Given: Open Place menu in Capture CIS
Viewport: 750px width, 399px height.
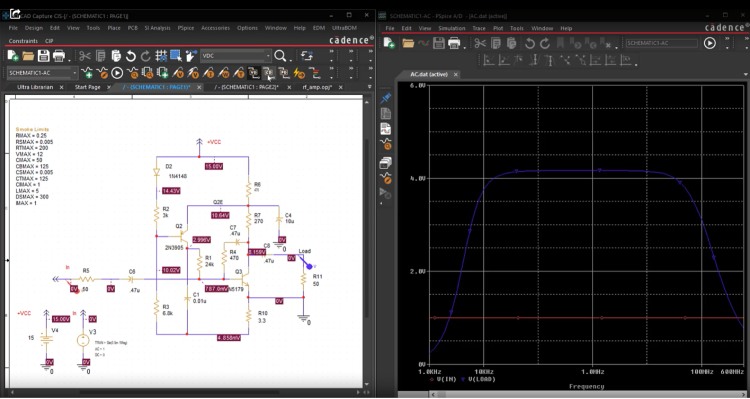Looking at the screenshot, I should click(114, 28).
